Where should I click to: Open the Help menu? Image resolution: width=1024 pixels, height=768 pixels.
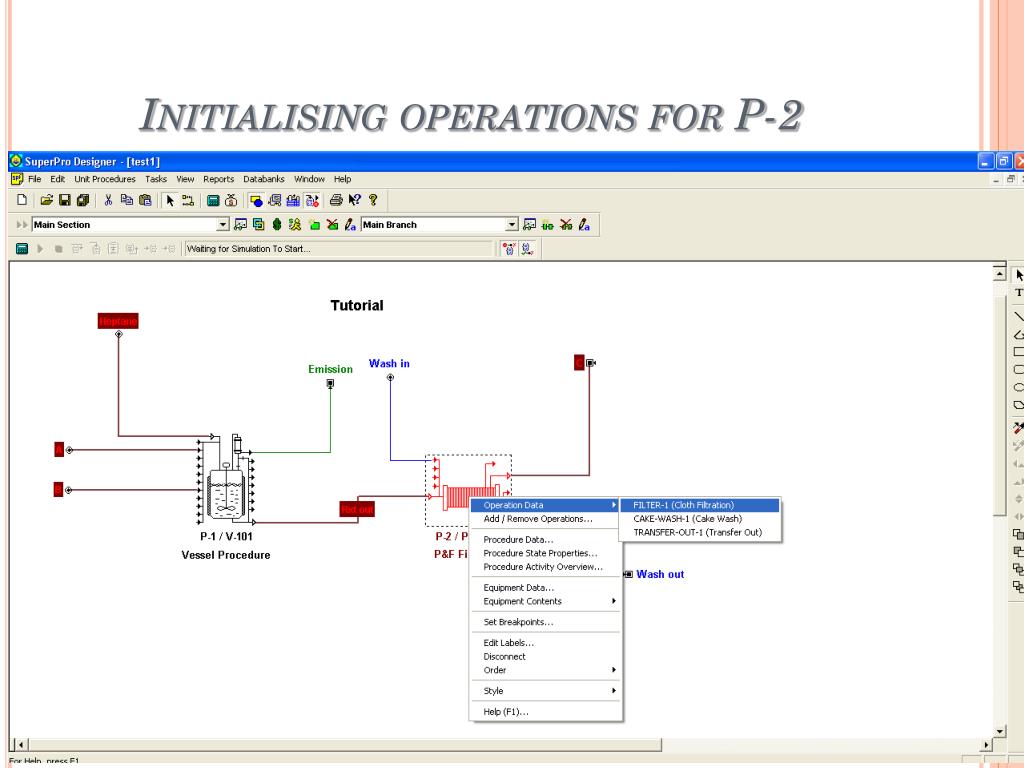point(342,179)
